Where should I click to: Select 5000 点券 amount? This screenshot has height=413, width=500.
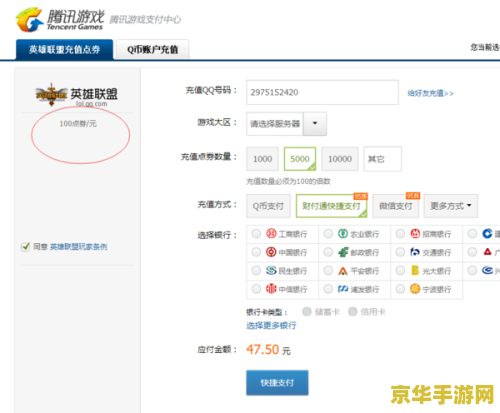tap(300, 159)
